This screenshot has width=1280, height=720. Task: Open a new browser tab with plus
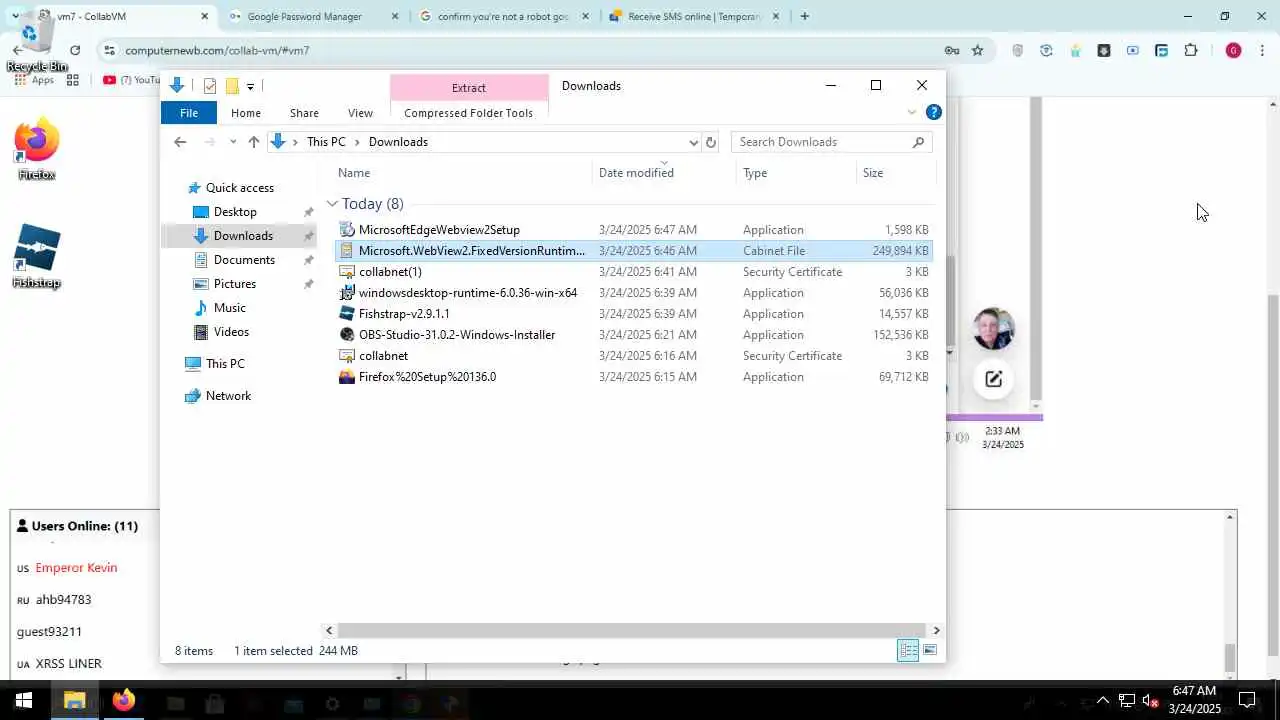(804, 16)
